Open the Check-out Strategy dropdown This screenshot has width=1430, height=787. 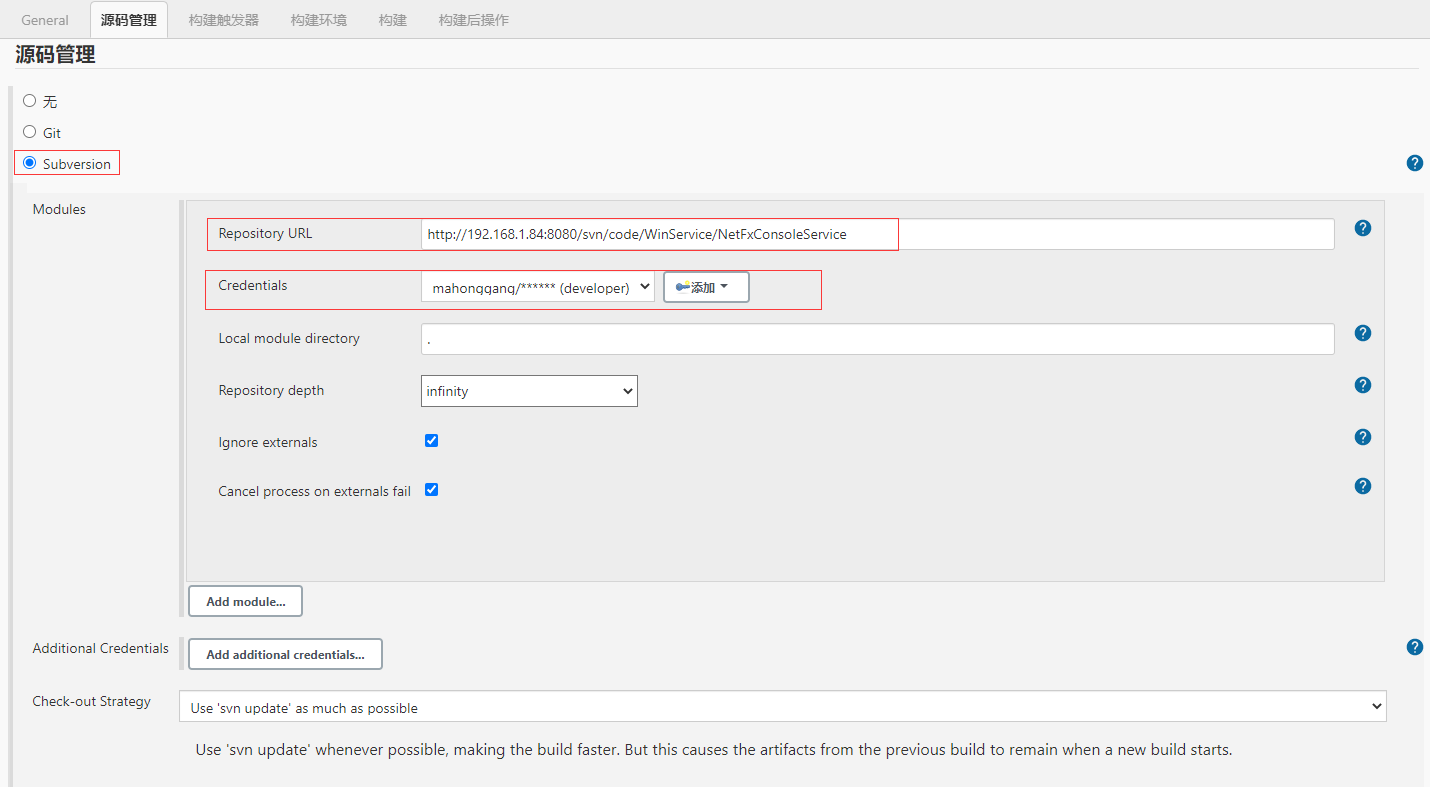coord(783,707)
